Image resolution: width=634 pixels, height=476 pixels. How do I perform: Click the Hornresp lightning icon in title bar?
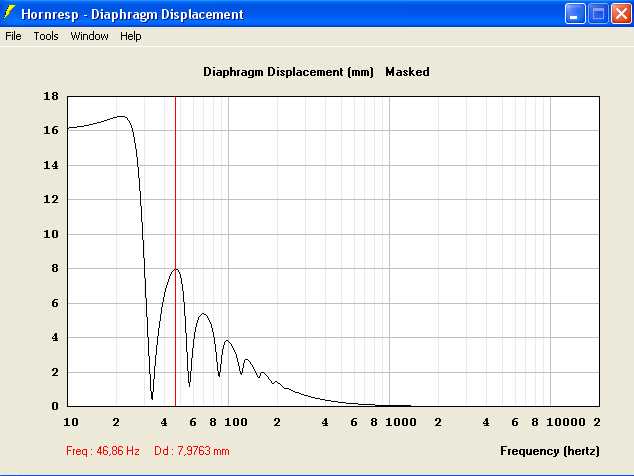pos(11,14)
